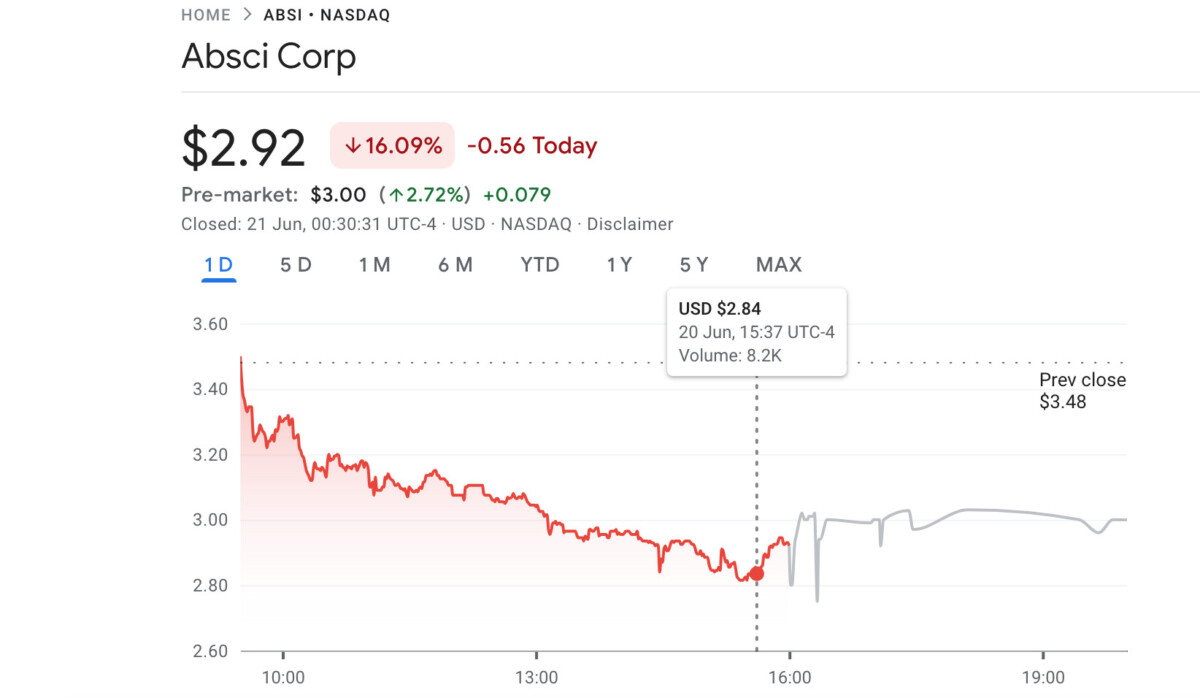
Task: Click the USD $2.84 price tooltip
Action: (x=757, y=332)
